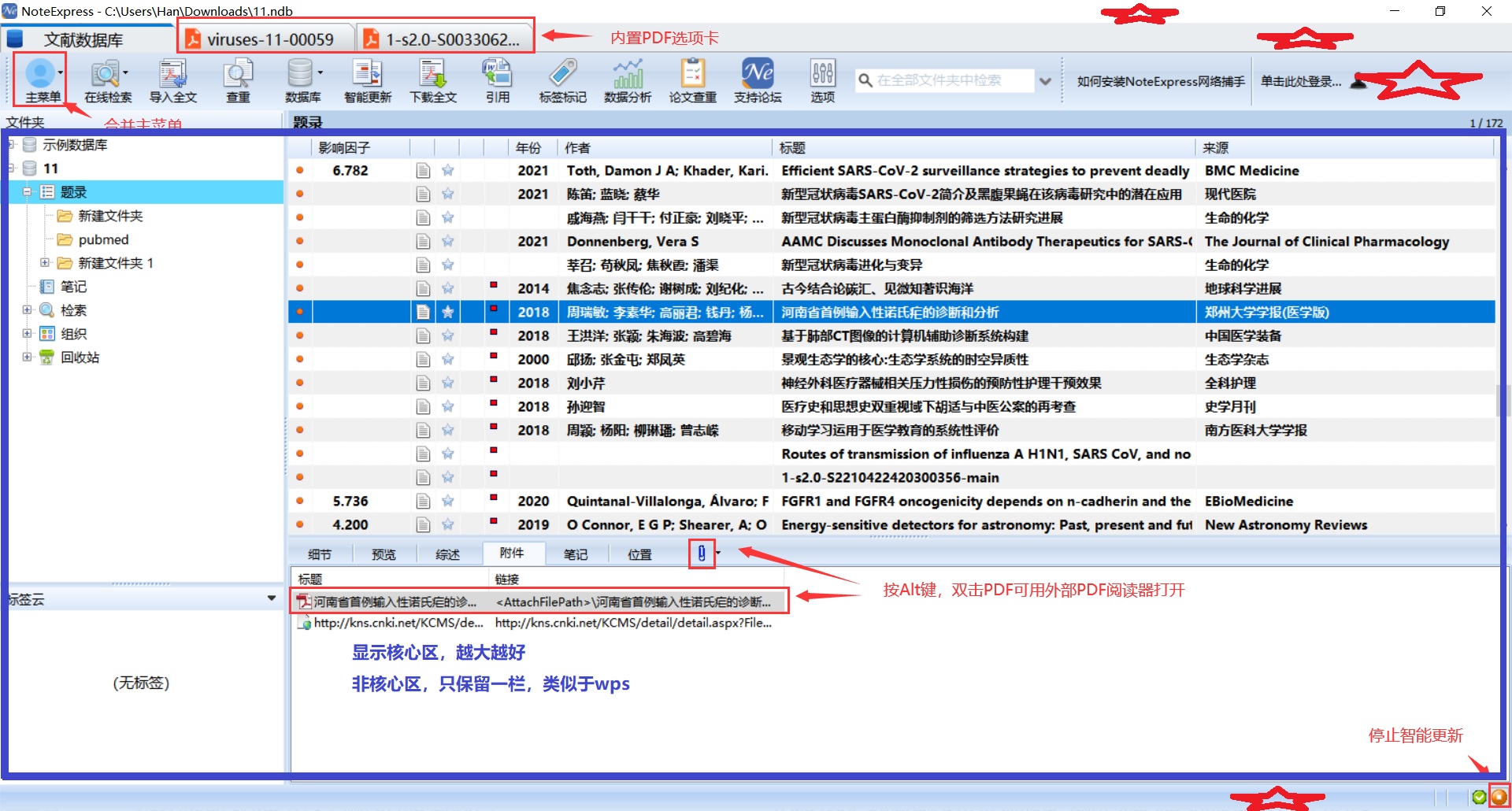1512x811 pixels.
Task: Open the kns.cnki.net attachment link row
Action: click(x=539, y=623)
